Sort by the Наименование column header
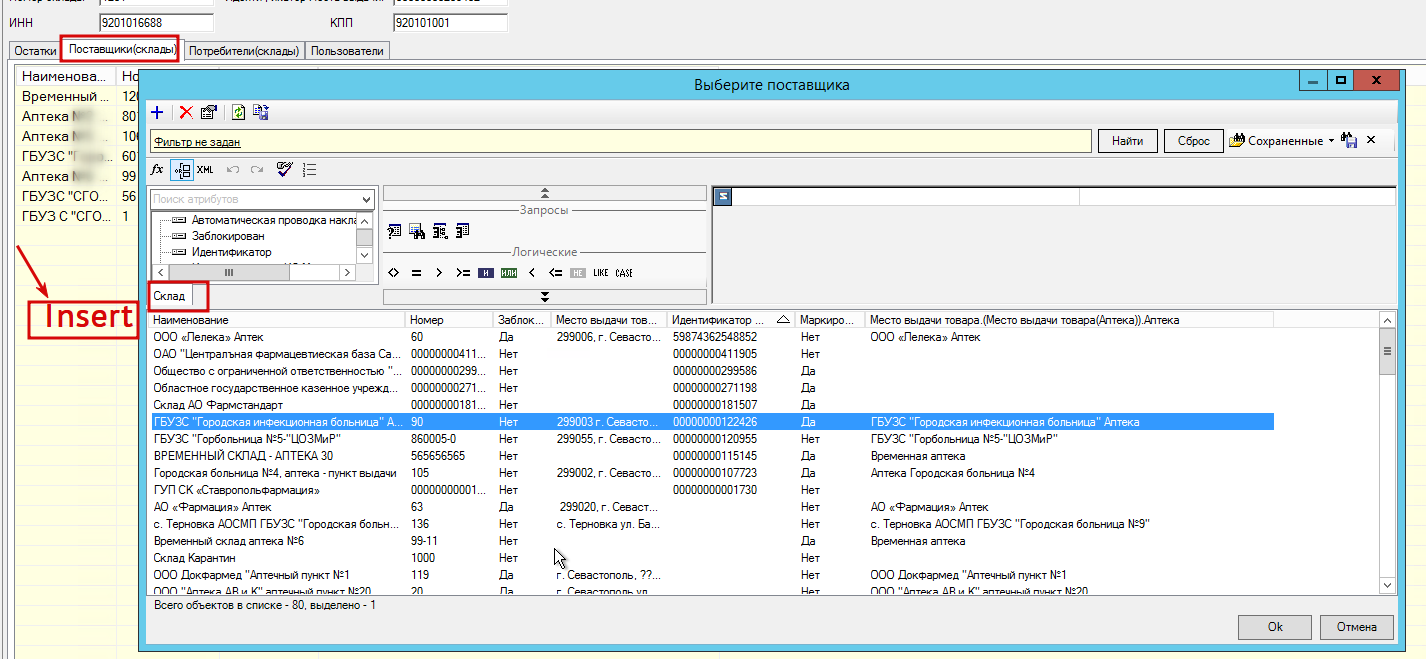The image size is (1426, 659). pos(277,320)
